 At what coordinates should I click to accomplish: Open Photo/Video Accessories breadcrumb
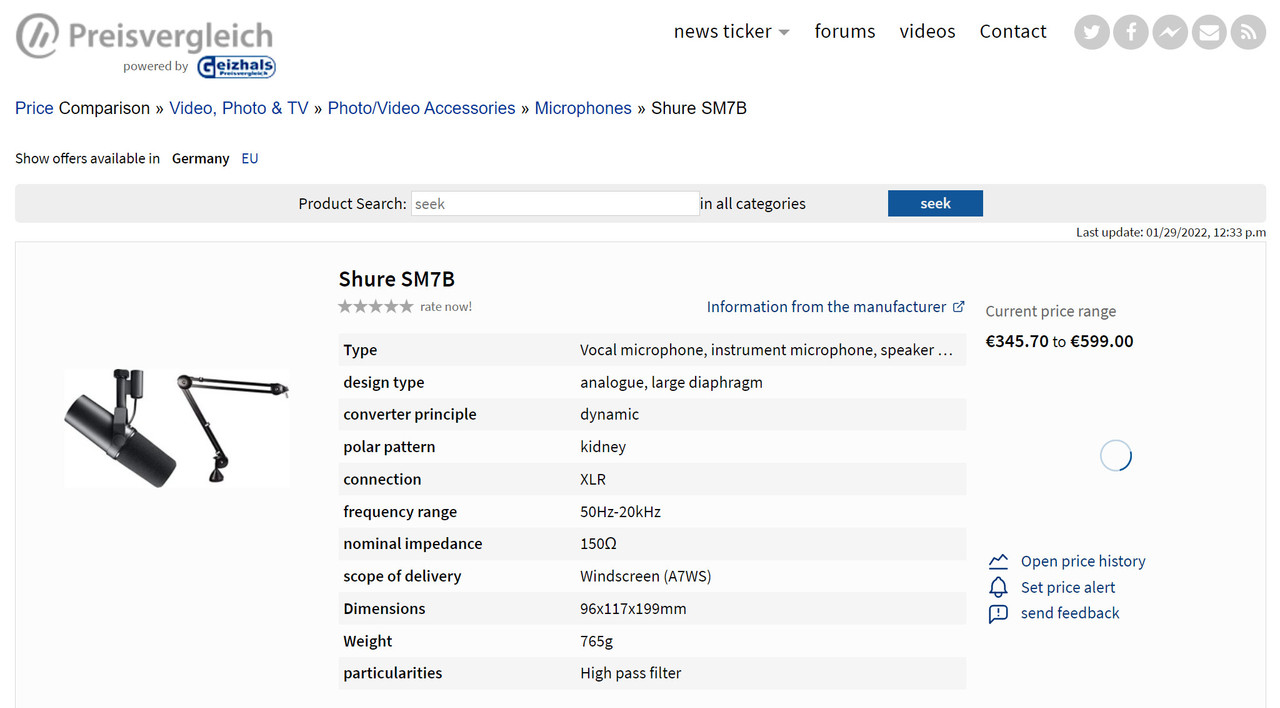click(x=421, y=108)
